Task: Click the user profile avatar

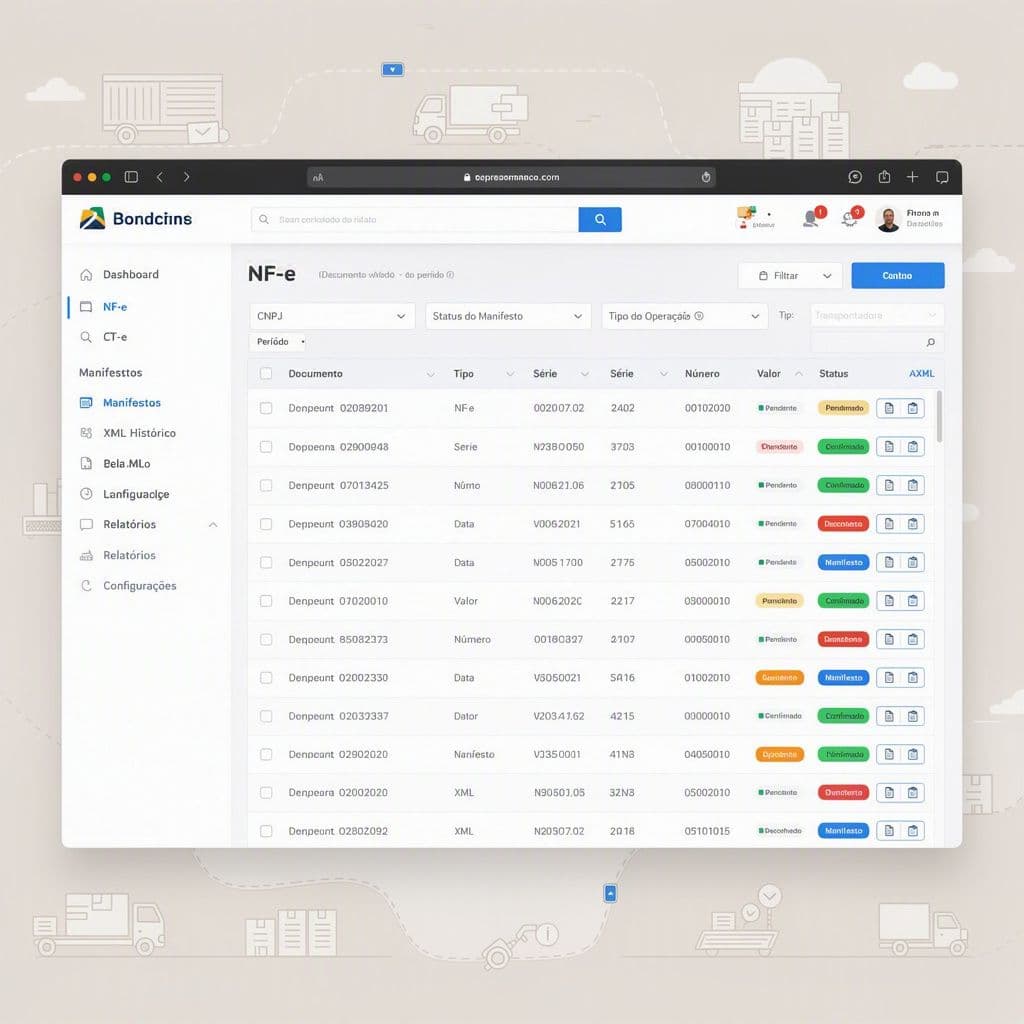Action: pyautogui.click(x=888, y=219)
